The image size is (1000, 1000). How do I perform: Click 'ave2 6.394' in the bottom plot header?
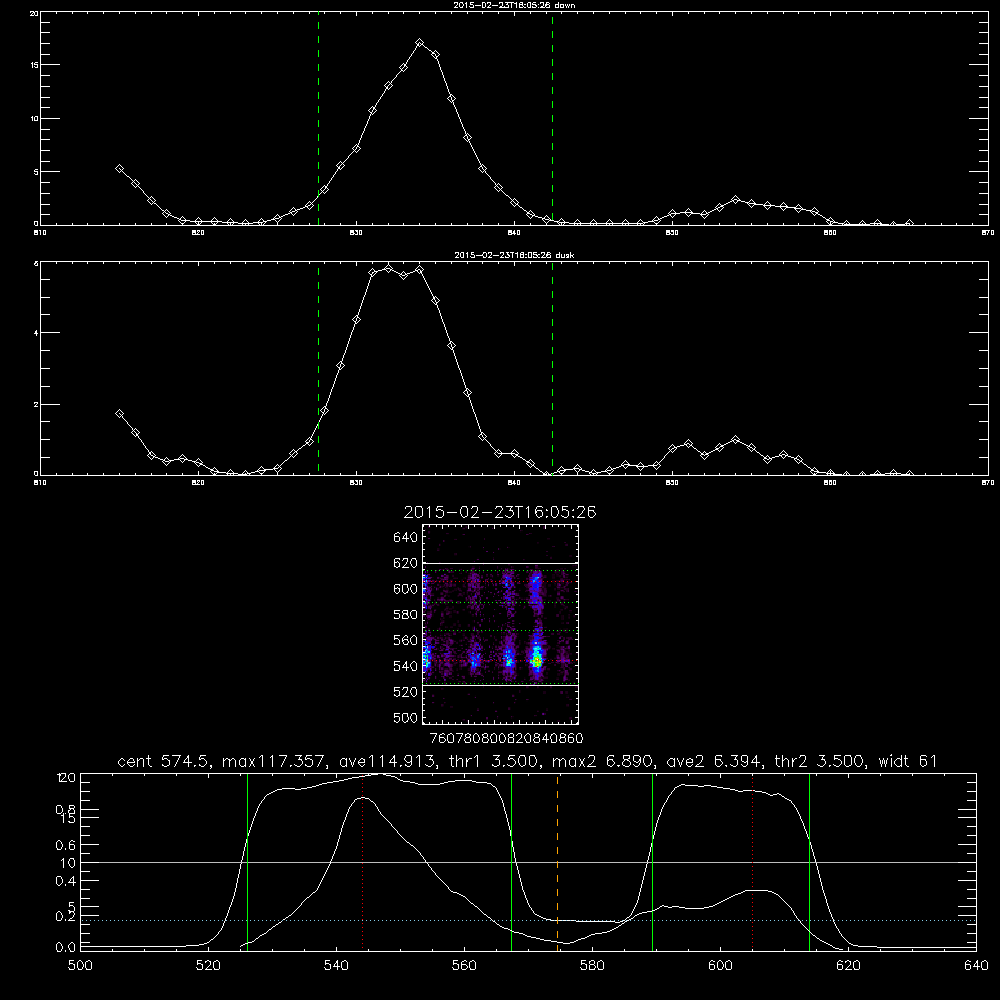(x=714, y=761)
